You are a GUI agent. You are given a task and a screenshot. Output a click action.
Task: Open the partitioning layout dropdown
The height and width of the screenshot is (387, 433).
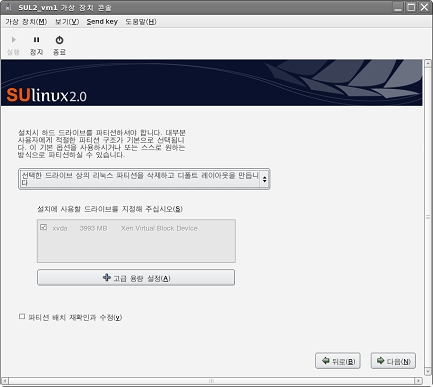[x=144, y=179]
